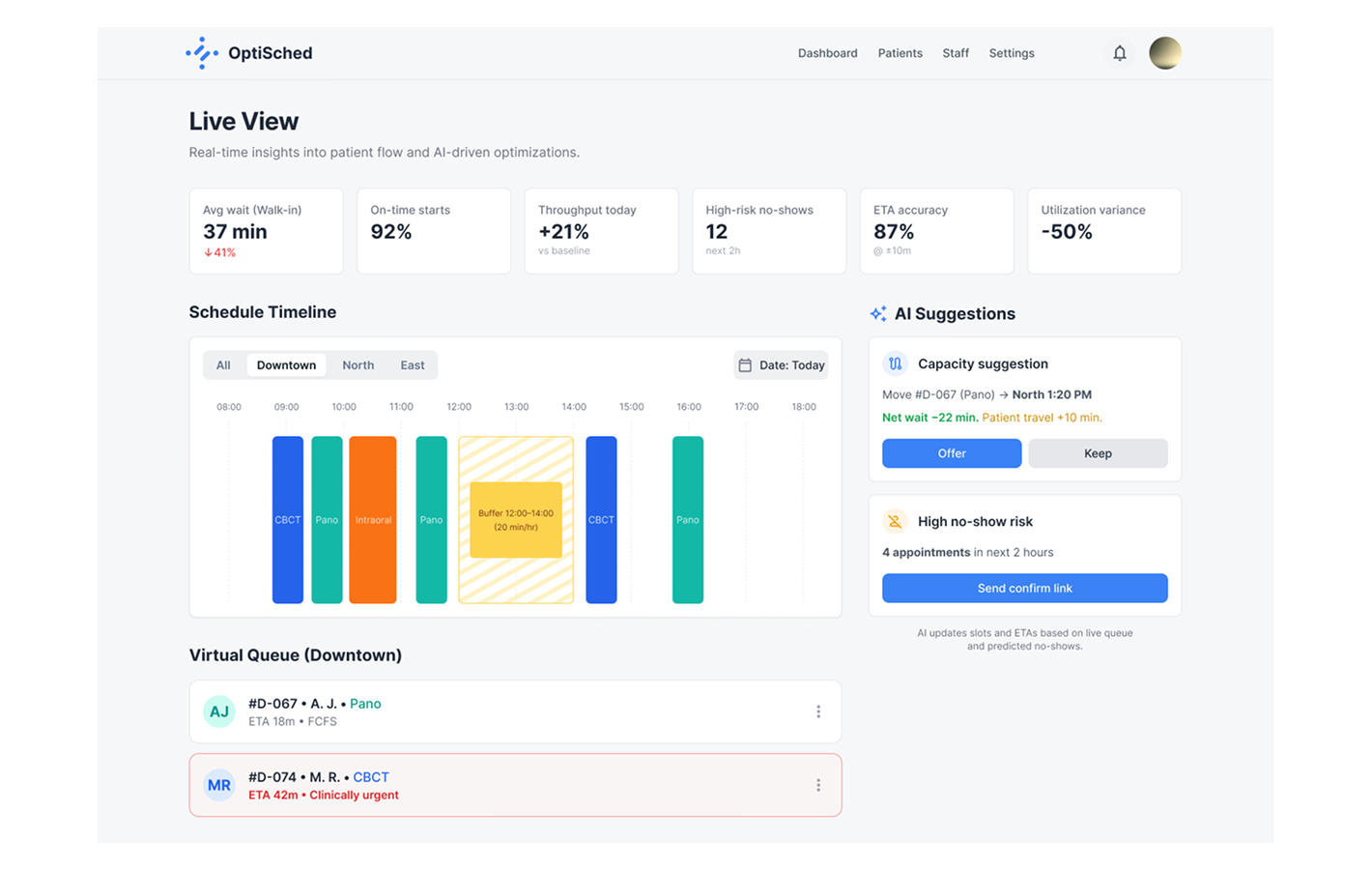Open the Date: Today picker
The width and height of the screenshot is (1372, 870).
781,365
